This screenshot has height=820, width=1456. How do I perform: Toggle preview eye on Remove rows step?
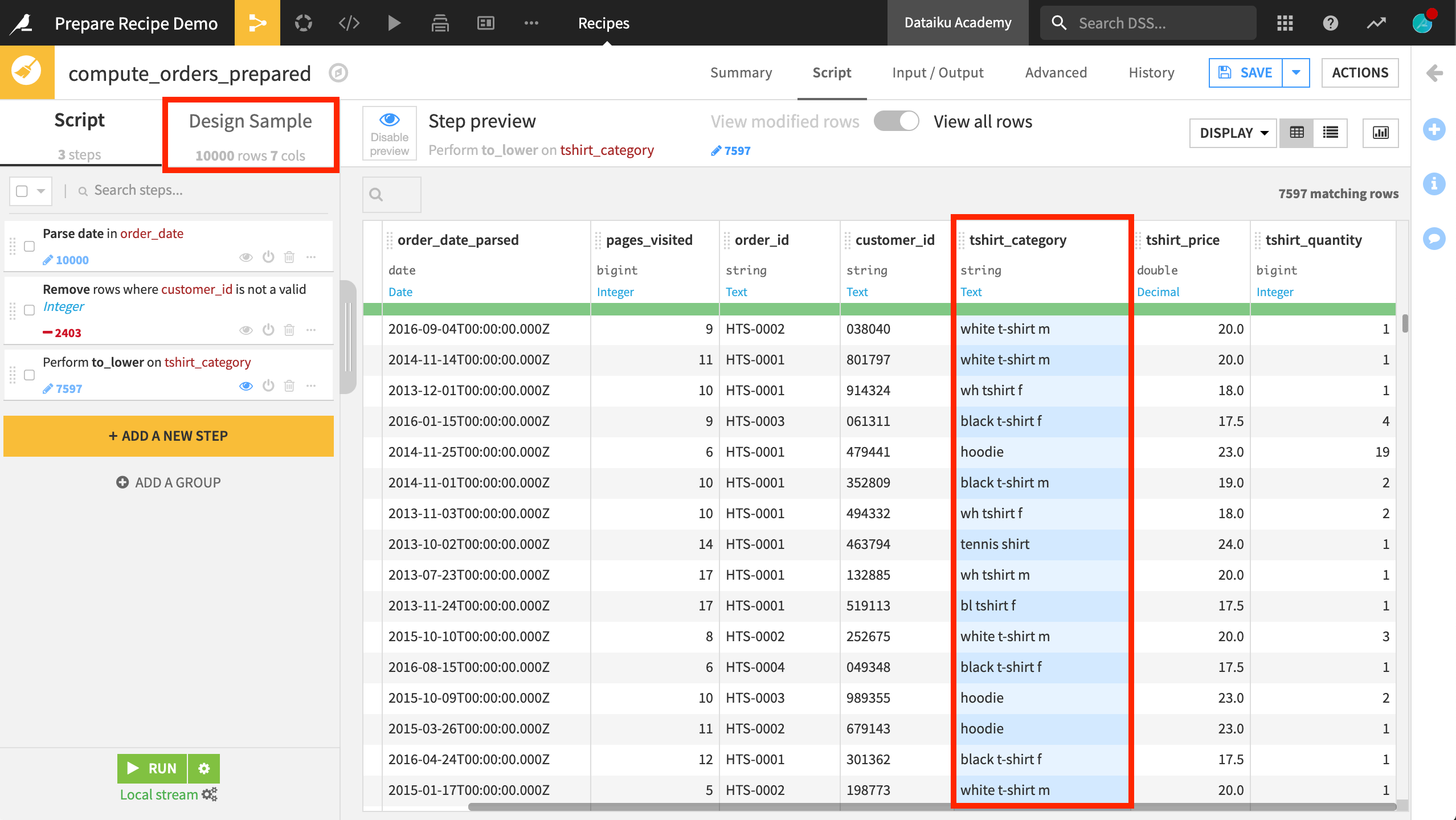point(246,330)
